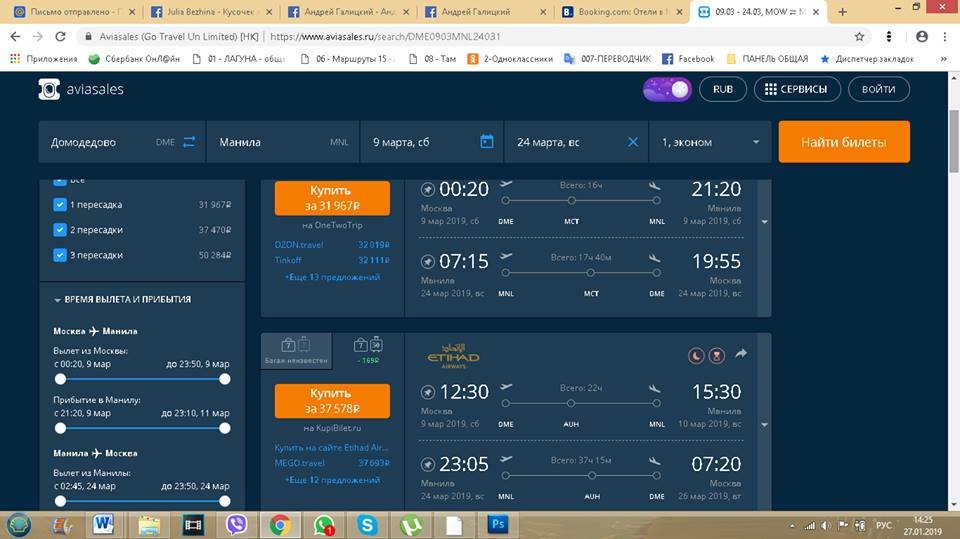Open the 1, эконом passengers dropdown

tap(710, 142)
